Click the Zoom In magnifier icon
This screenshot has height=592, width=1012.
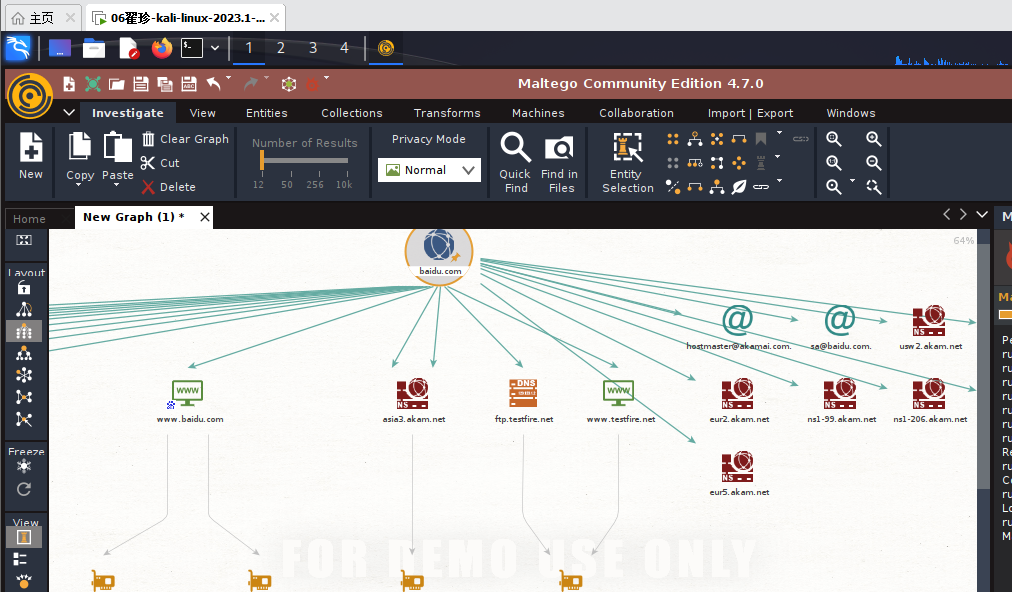click(x=874, y=139)
